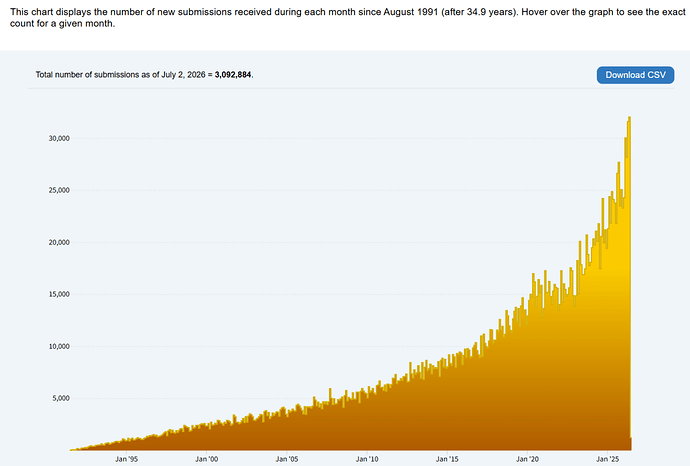Viewport: 690px width, 466px height.
Task: Click the Jan '95 x-axis tick label
Action: [x=126, y=459]
